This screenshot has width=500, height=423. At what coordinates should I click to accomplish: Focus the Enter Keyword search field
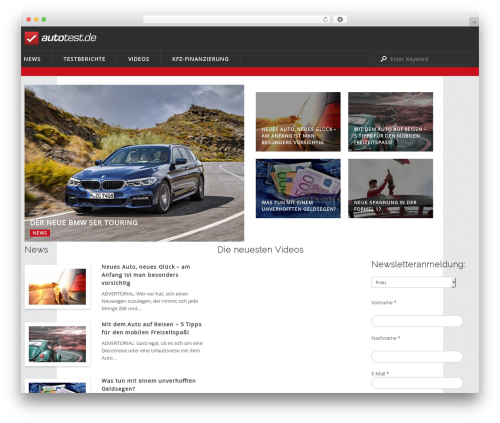coord(422,59)
